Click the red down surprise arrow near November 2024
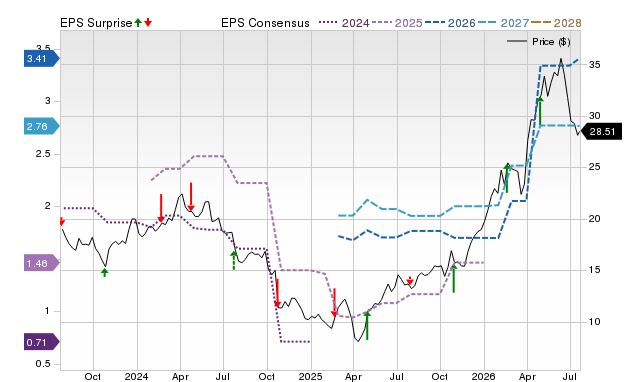 tap(278, 293)
